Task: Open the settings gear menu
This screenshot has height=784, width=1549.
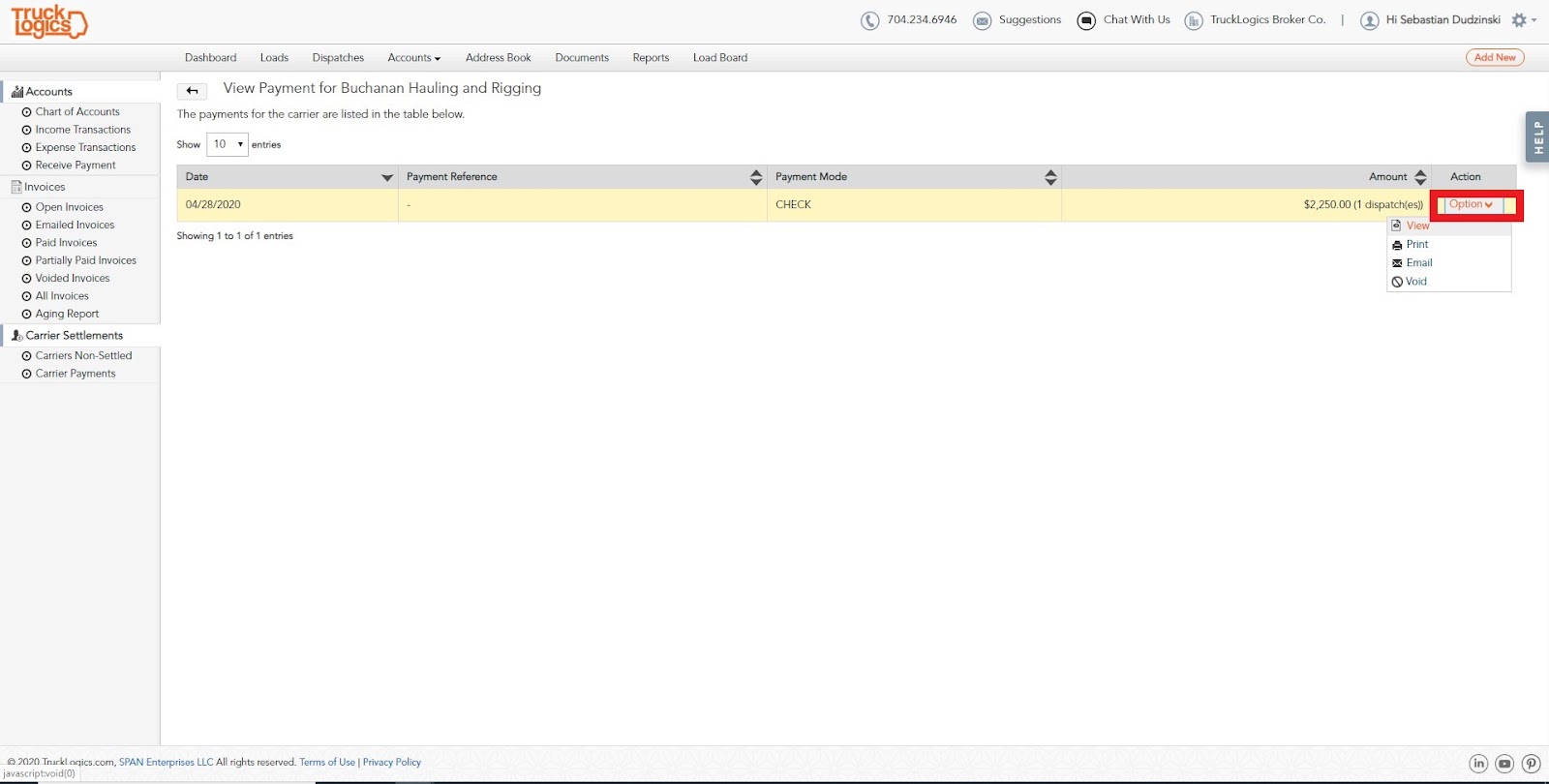Action: pos(1524,20)
